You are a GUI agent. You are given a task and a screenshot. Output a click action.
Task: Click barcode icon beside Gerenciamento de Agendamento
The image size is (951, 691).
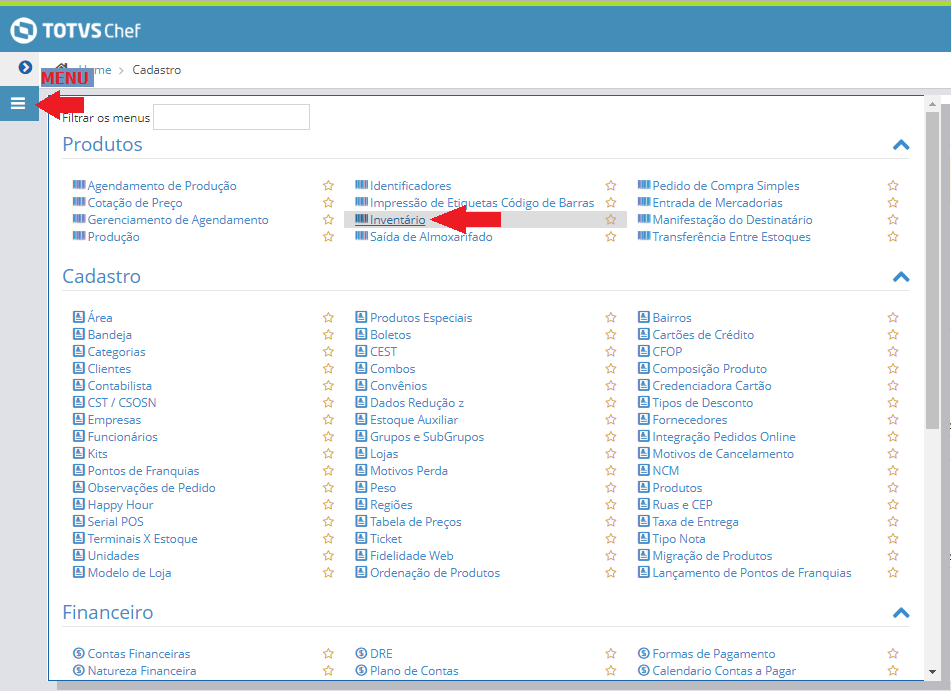tap(79, 218)
